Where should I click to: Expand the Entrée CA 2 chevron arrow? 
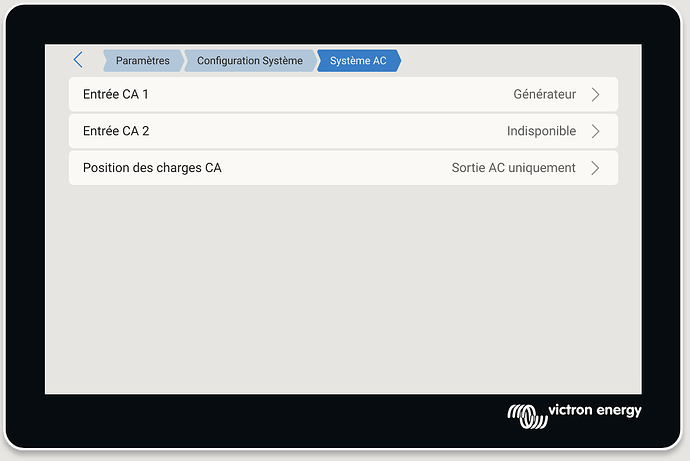[595, 131]
